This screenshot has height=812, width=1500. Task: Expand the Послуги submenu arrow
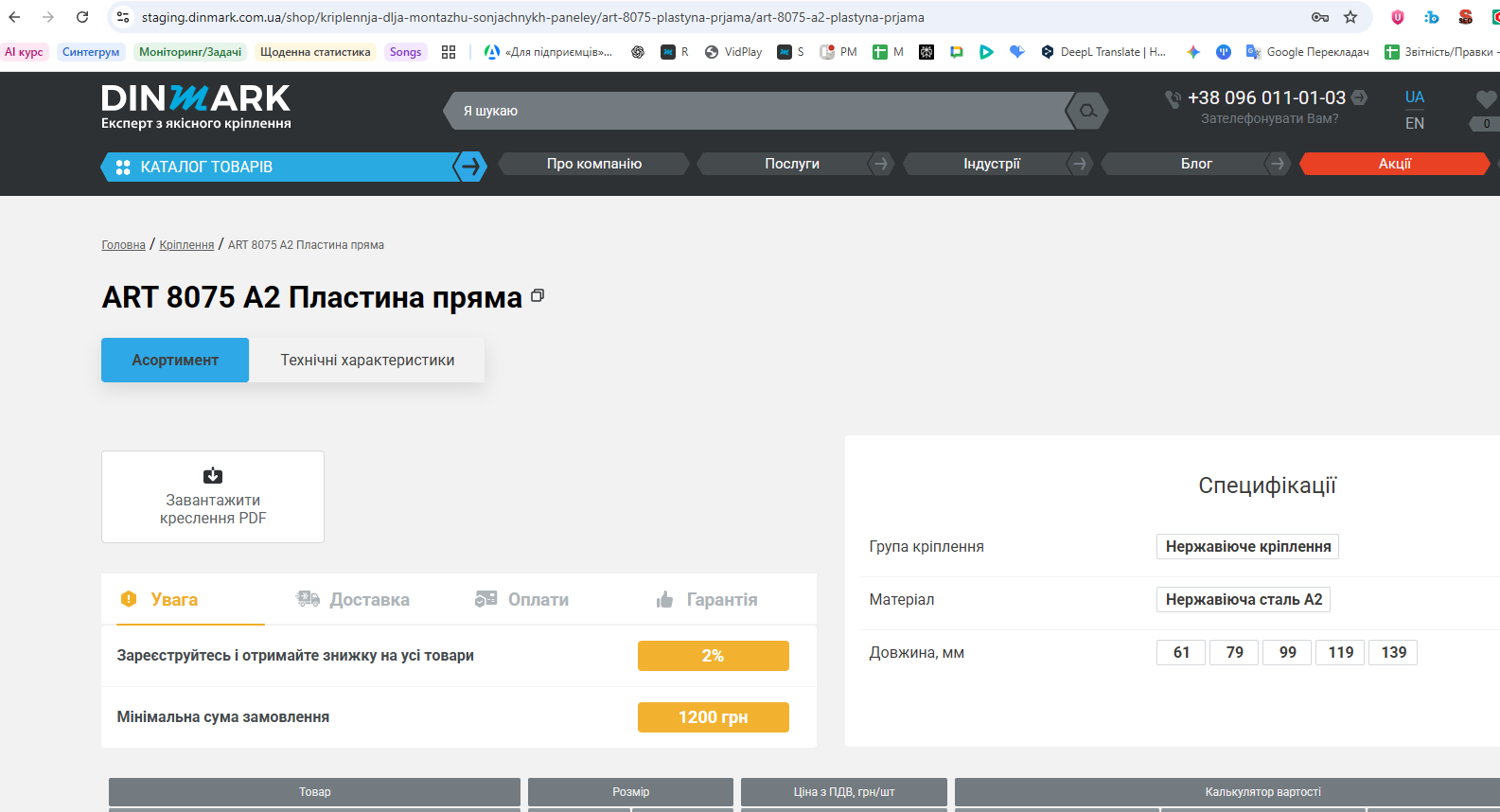click(881, 164)
